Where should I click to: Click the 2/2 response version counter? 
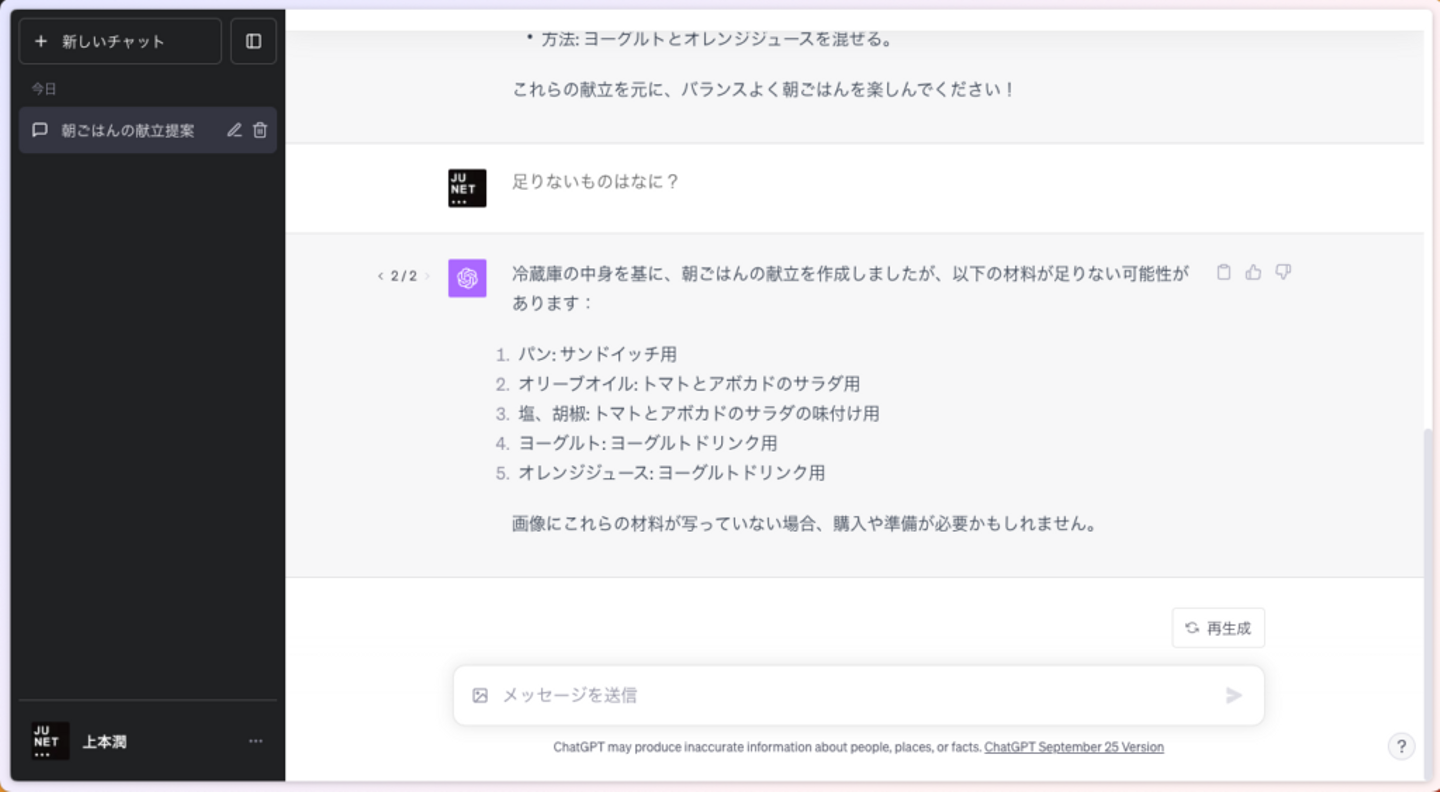click(404, 276)
